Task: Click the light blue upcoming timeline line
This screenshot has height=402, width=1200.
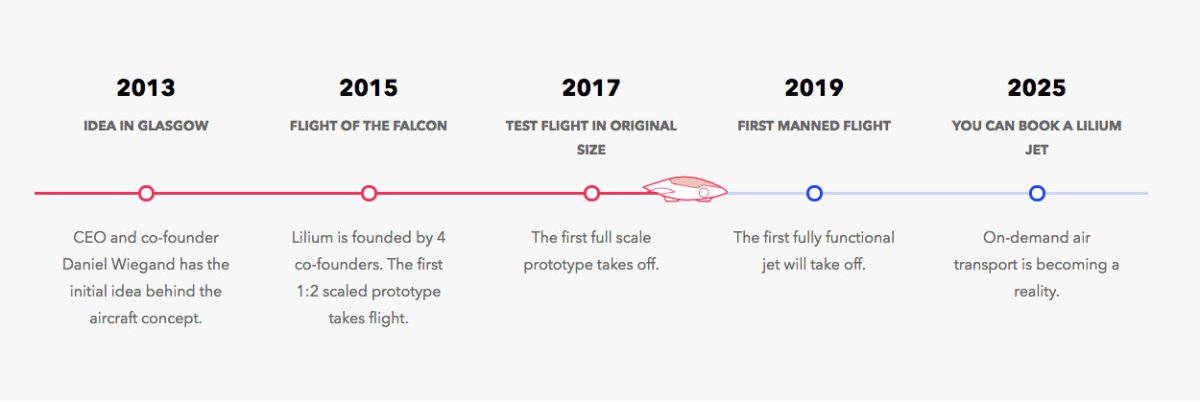Action: [925, 193]
